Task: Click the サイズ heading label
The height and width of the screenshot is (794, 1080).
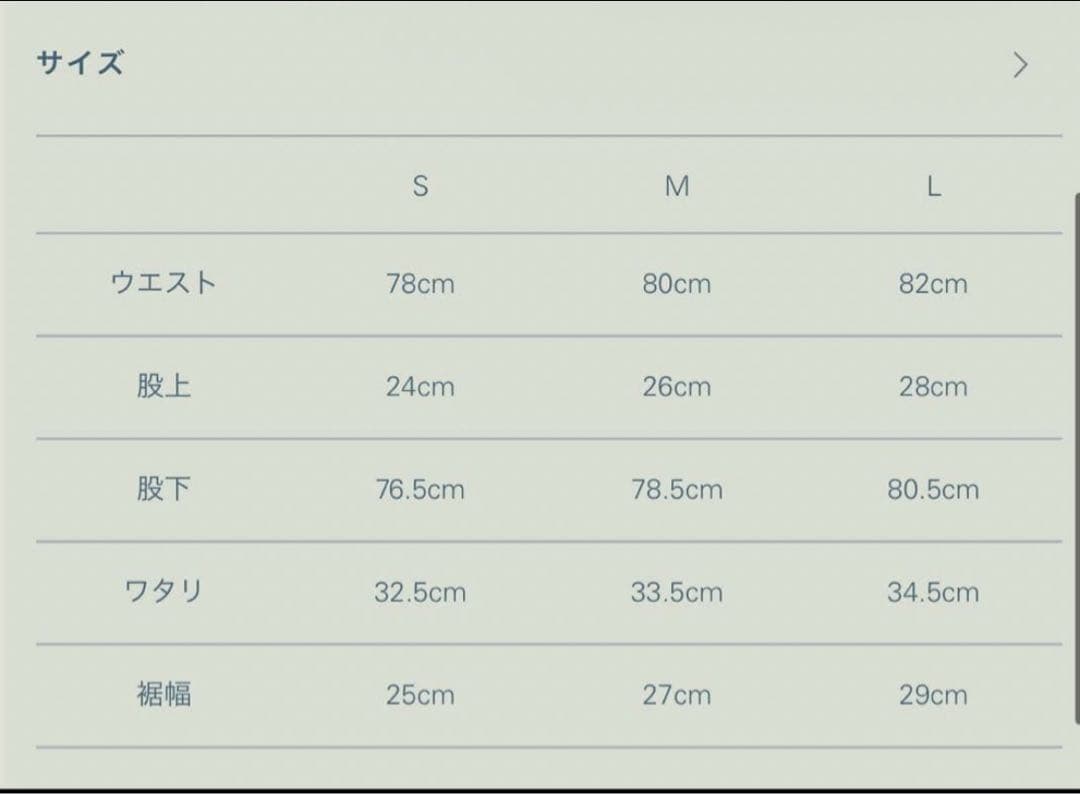Action: [x=80, y=63]
